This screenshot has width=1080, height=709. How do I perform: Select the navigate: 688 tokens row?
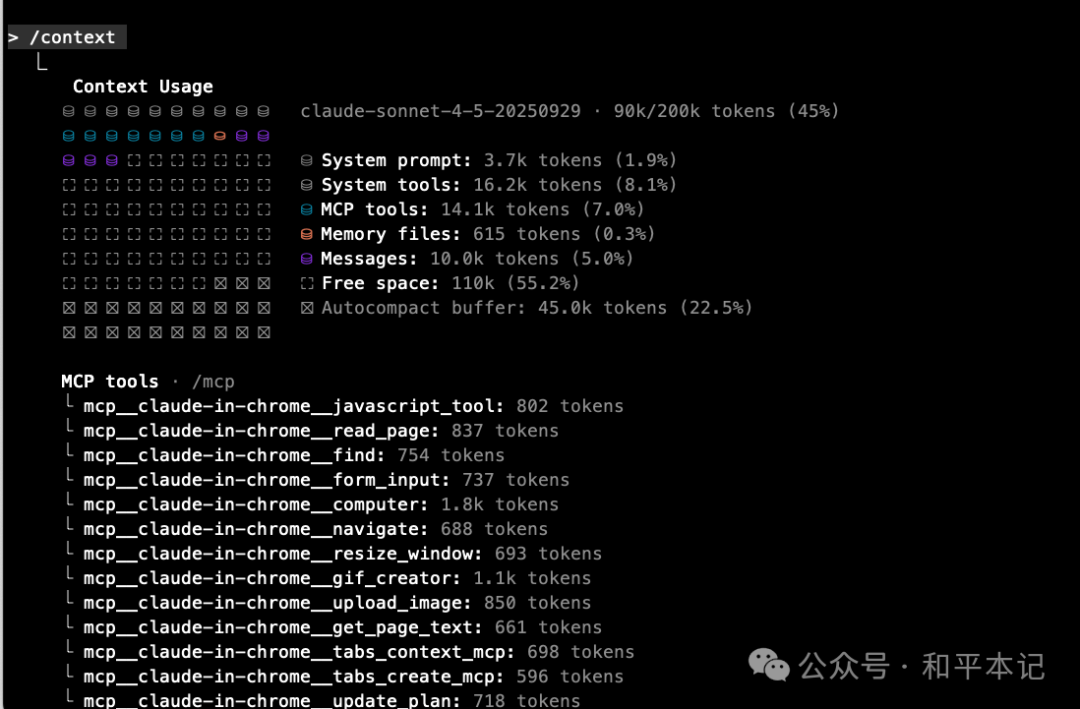point(307,529)
